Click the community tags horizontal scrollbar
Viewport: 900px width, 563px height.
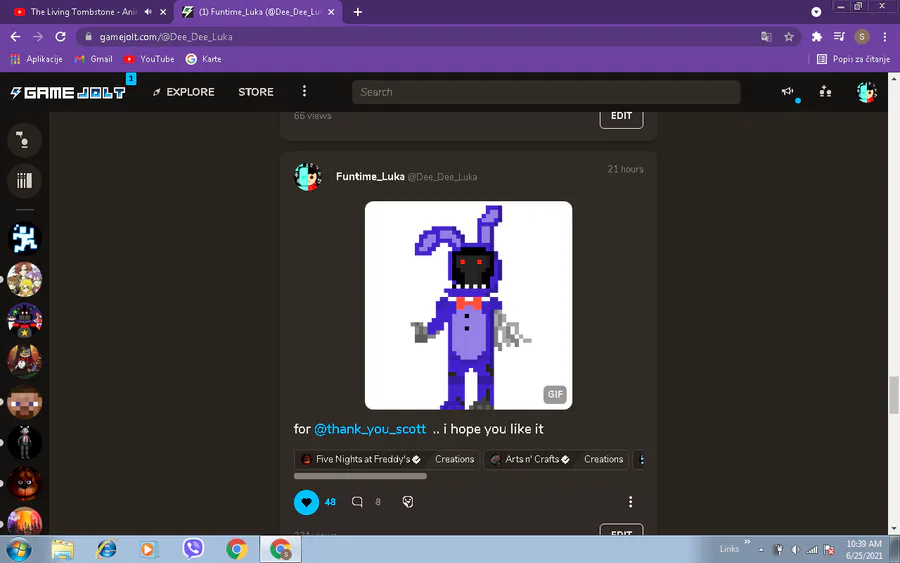pyautogui.click(x=360, y=476)
